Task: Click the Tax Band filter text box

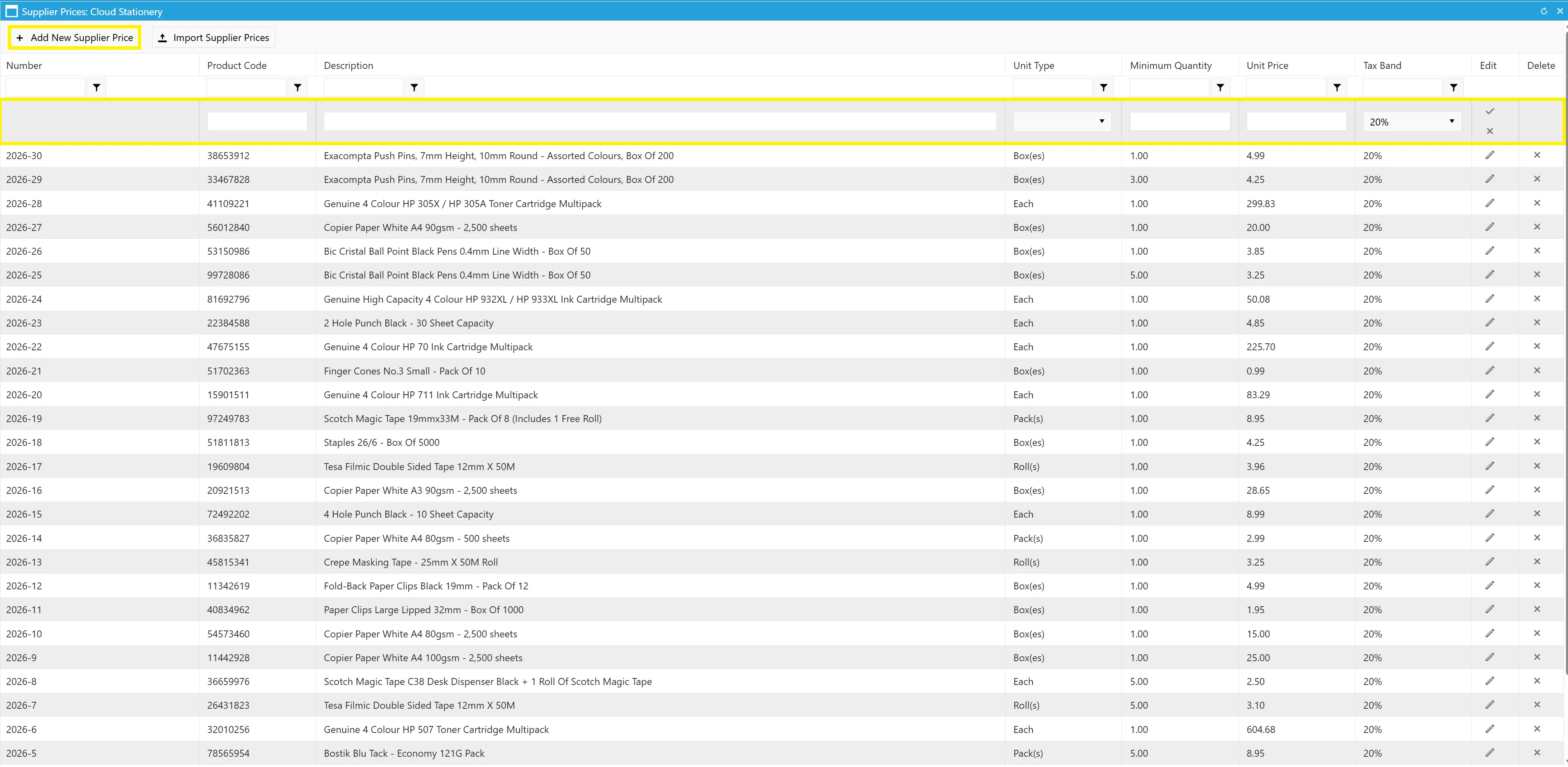Action: click(1403, 88)
